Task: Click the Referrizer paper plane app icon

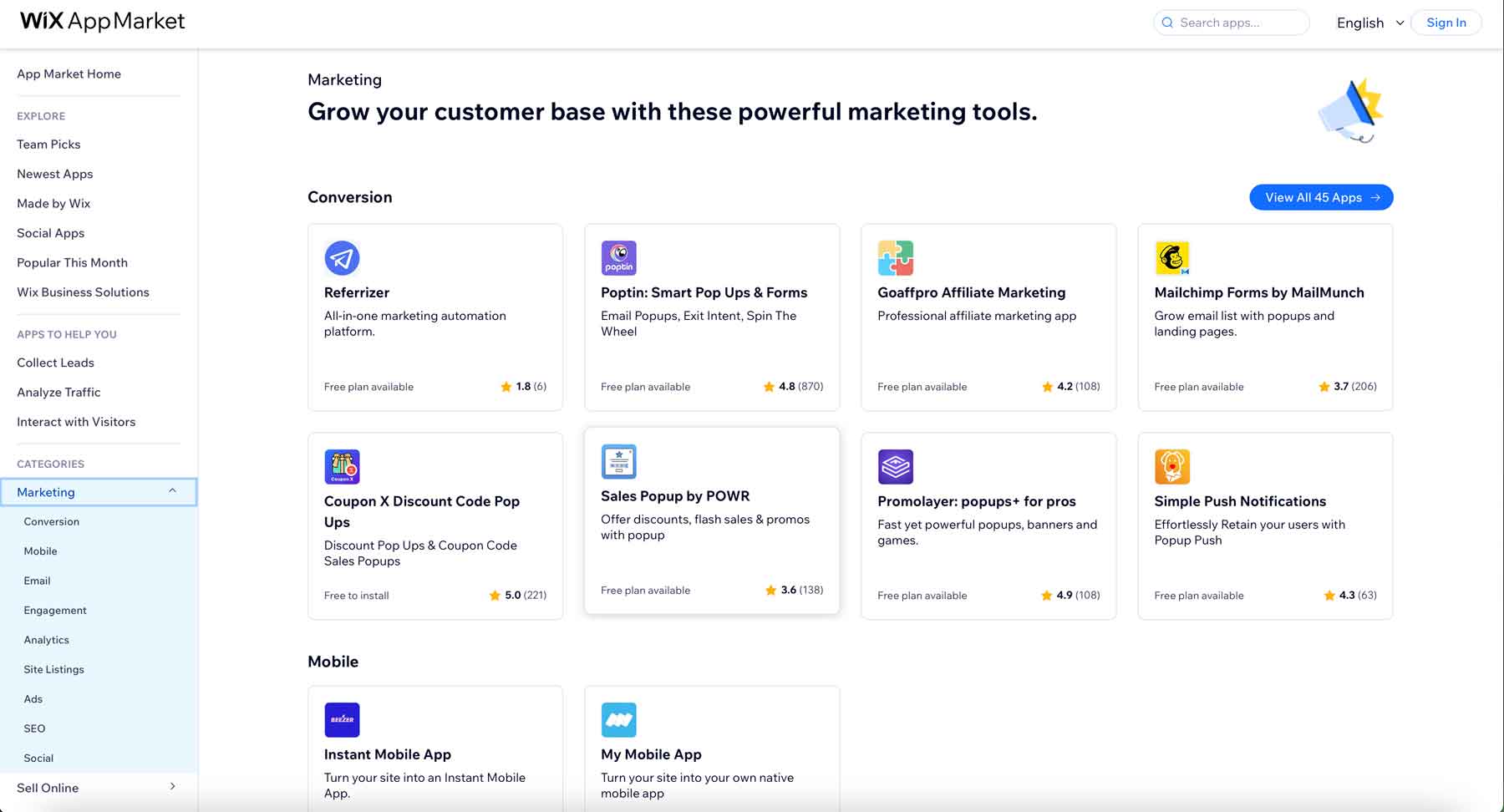Action: click(x=342, y=257)
